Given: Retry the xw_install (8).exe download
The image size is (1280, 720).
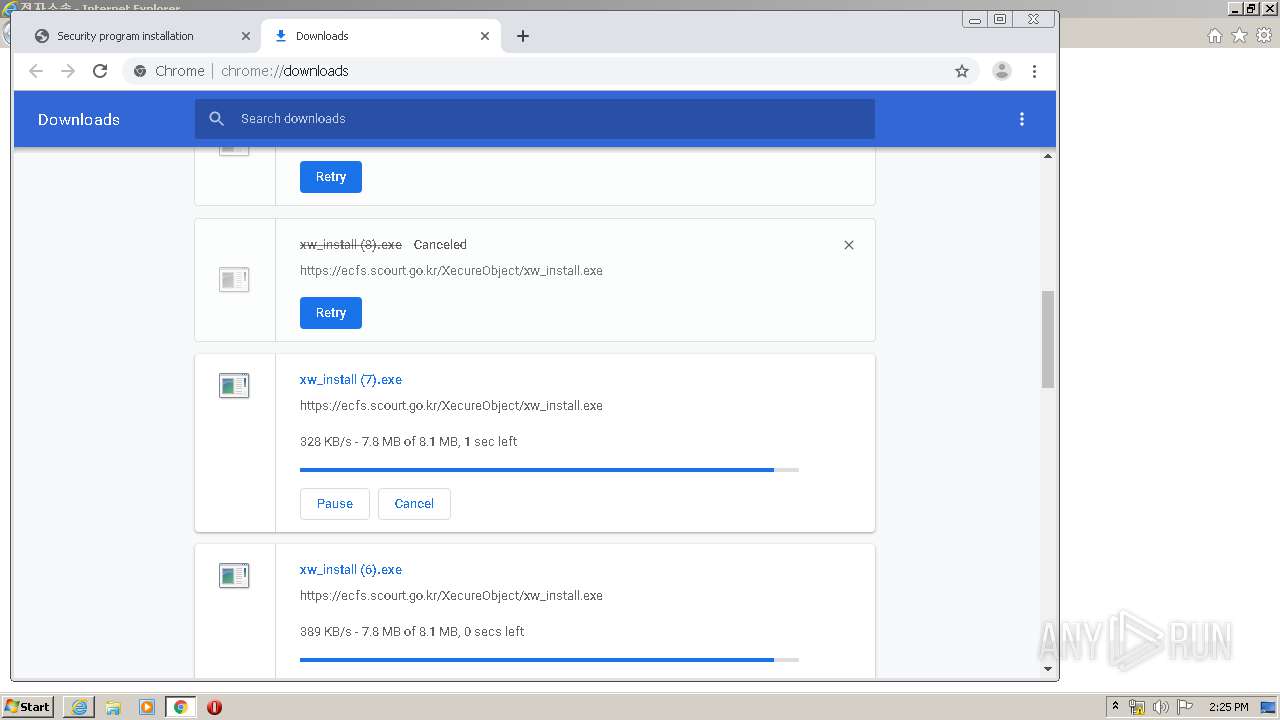Looking at the screenshot, I should (331, 313).
